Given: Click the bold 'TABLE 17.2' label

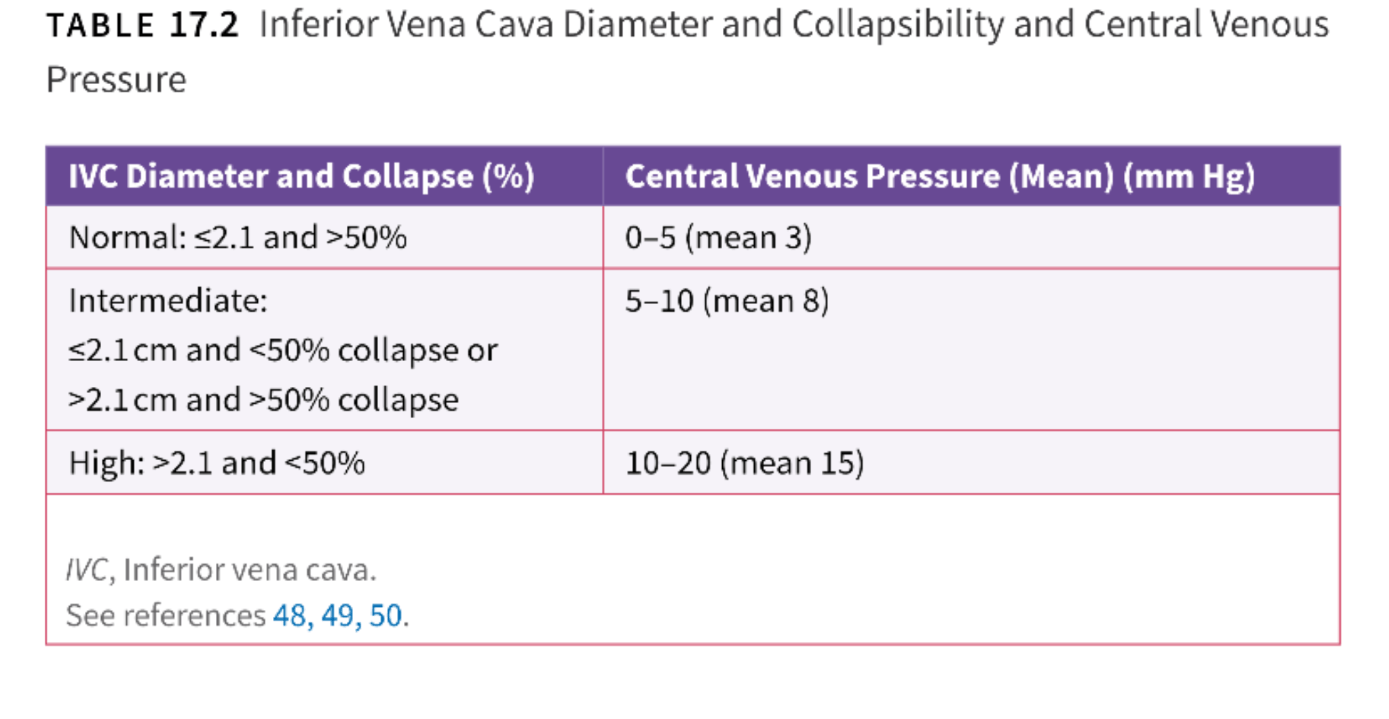Looking at the screenshot, I should 143,25.
